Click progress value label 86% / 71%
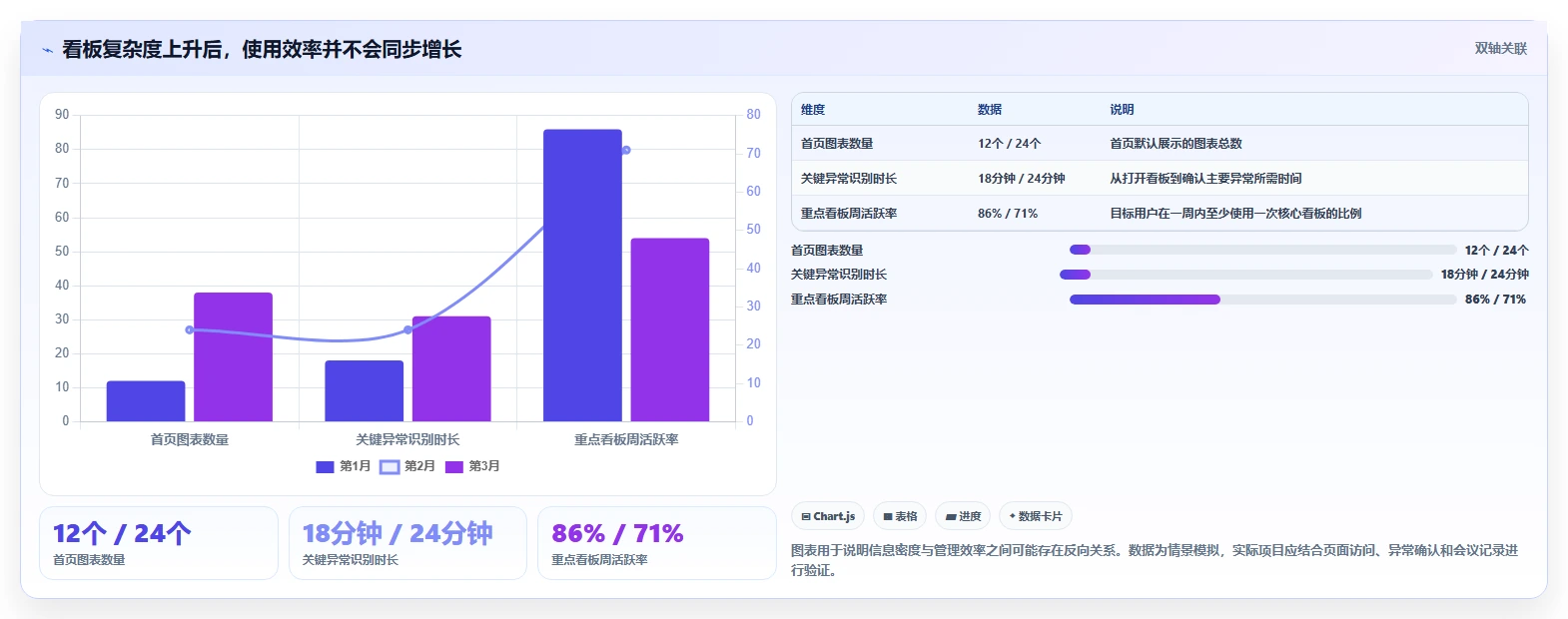The image size is (1568, 619). [1495, 300]
